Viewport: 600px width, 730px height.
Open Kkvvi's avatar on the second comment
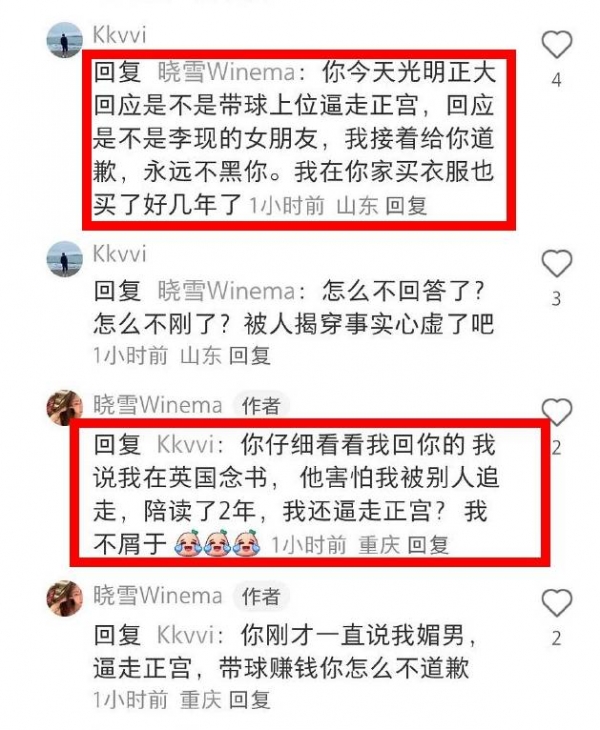click(x=65, y=259)
